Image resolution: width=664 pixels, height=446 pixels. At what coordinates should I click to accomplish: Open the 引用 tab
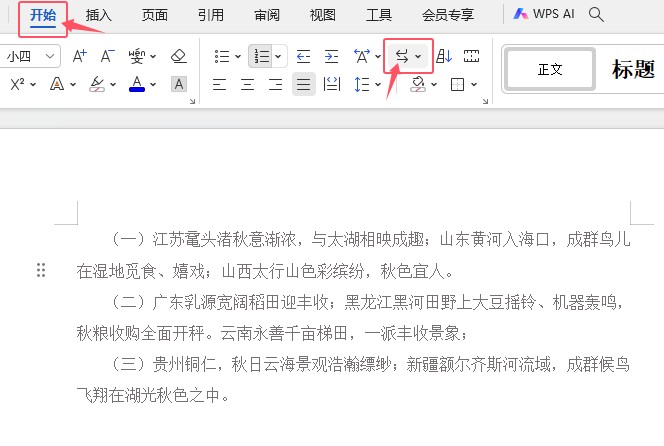(x=211, y=15)
